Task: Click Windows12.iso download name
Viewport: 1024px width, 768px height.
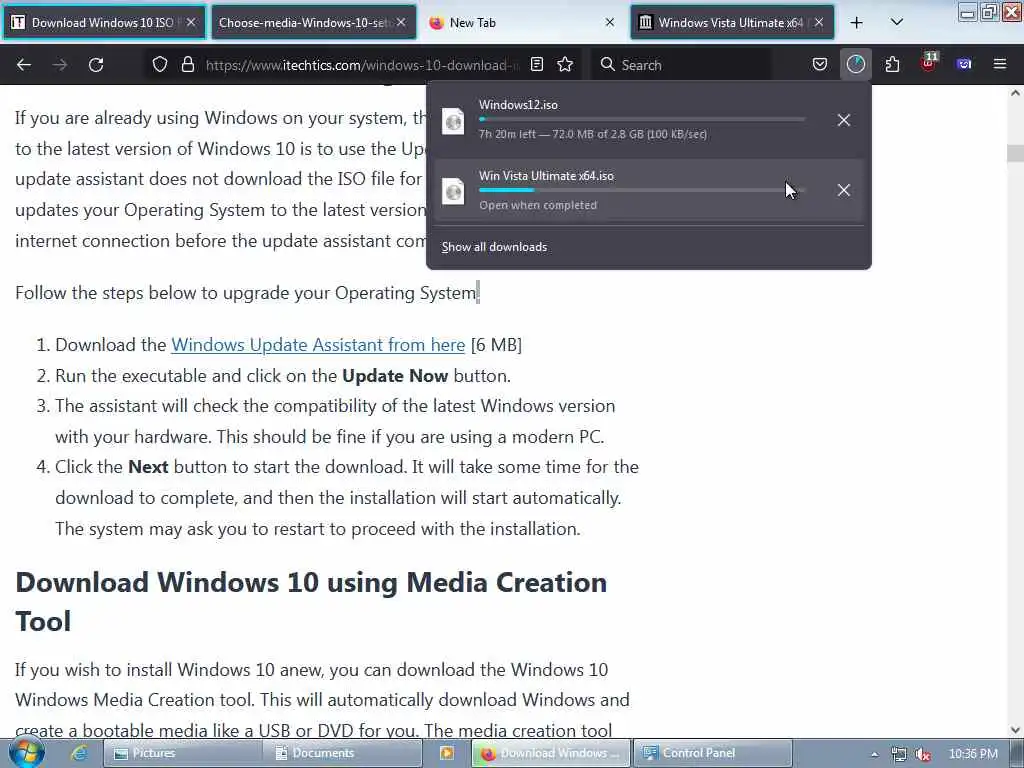Action: (x=518, y=104)
